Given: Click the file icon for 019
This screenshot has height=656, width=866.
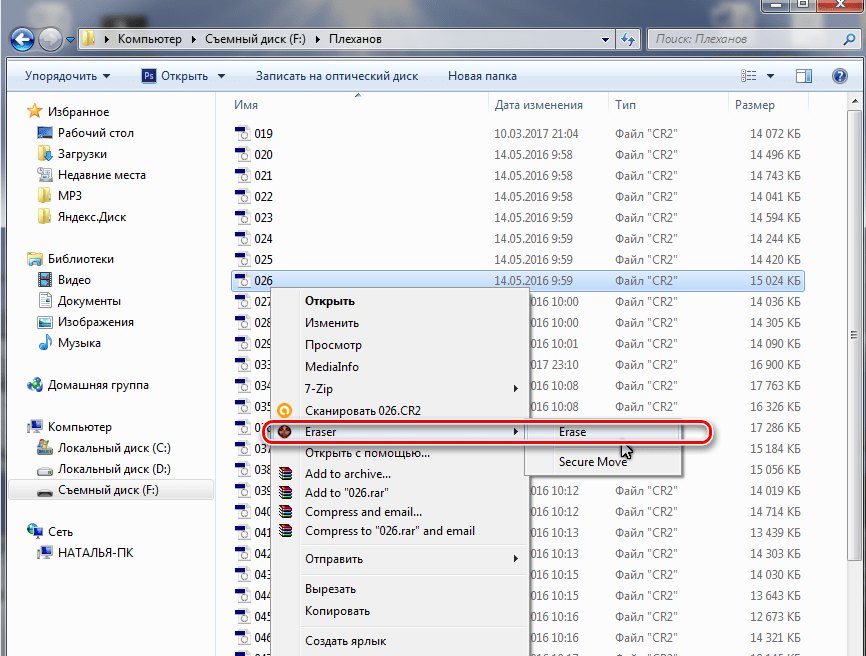Looking at the screenshot, I should (241, 134).
